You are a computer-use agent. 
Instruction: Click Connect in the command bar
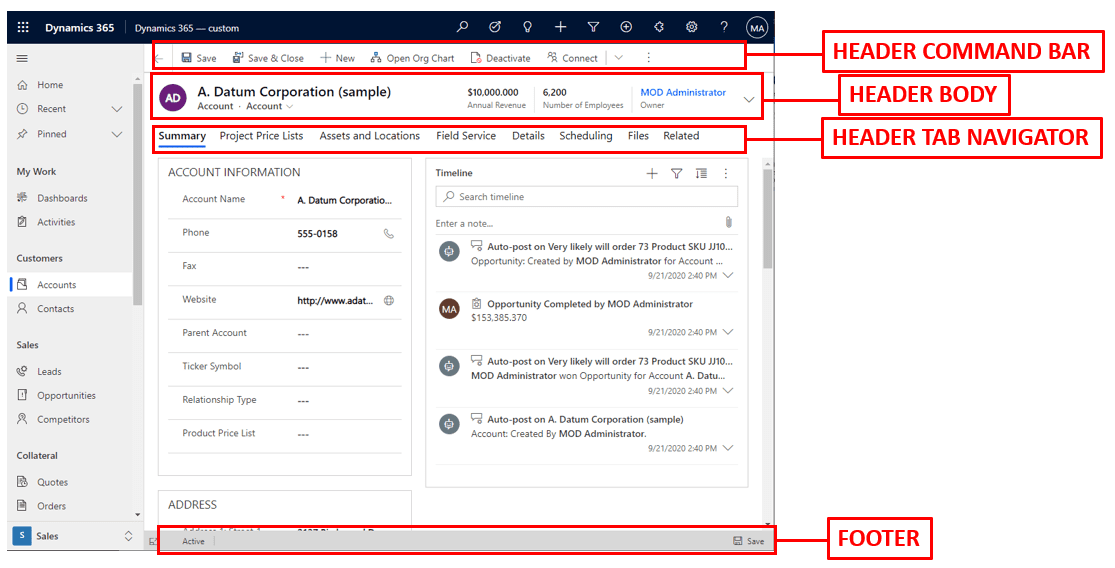point(572,58)
